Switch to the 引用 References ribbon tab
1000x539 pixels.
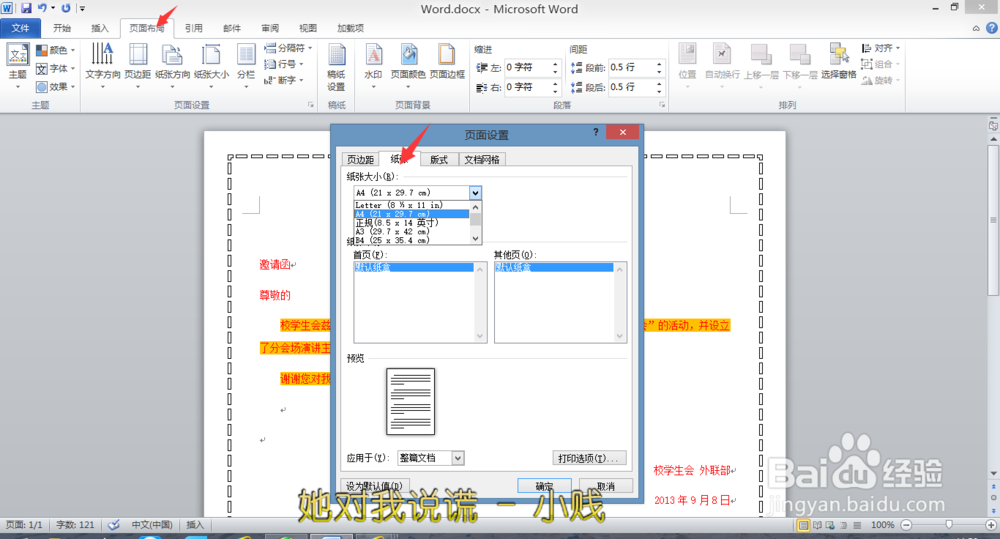click(194, 28)
